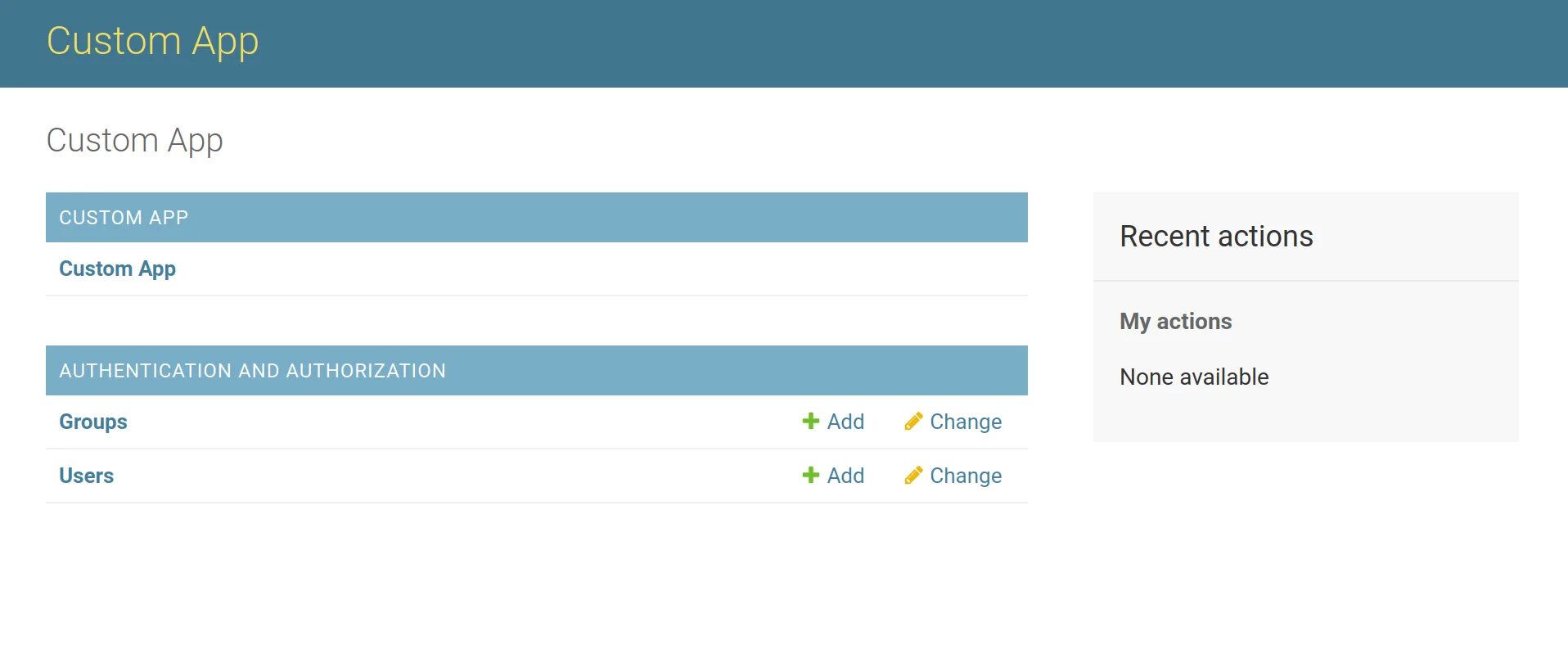Open the Authentication and Authorization section header
This screenshot has height=650, width=1568.
pyautogui.click(x=252, y=371)
